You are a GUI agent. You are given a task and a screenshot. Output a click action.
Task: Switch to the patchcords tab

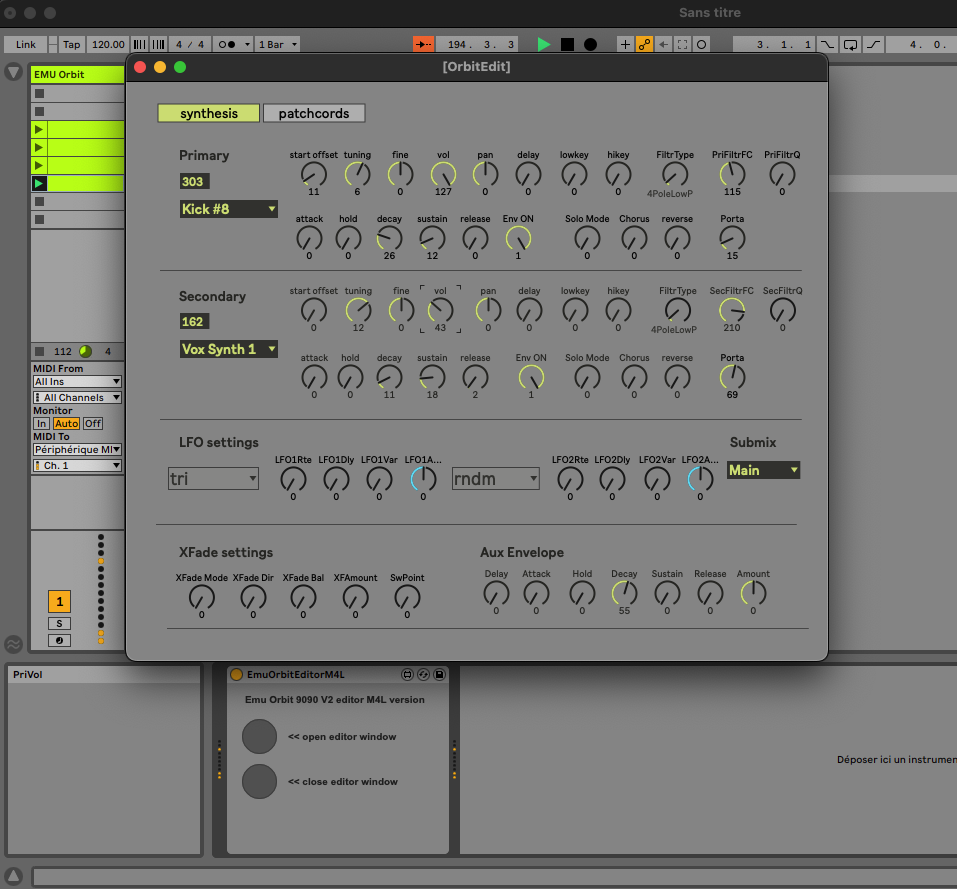tap(314, 113)
